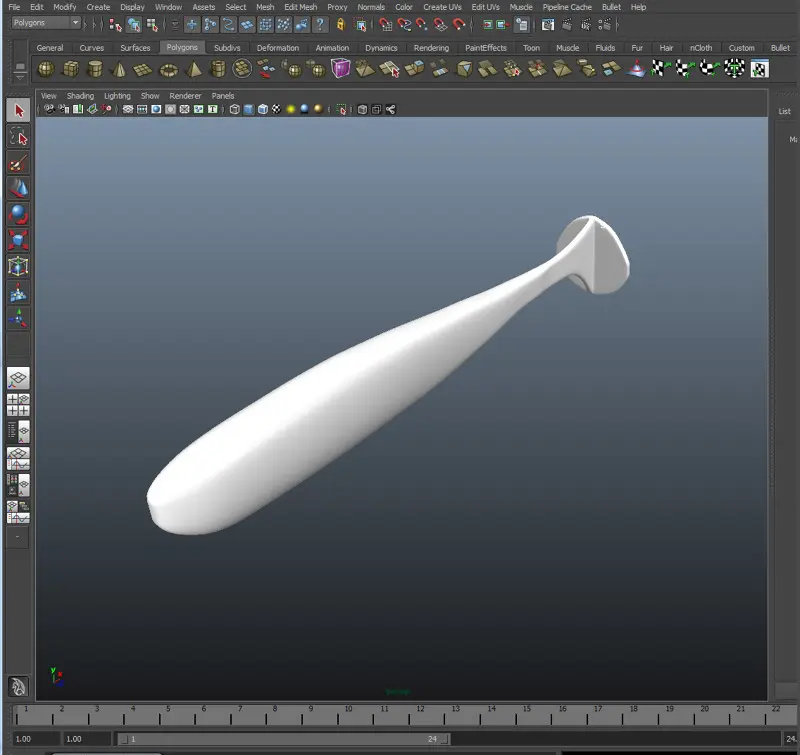Open the viewport Shading menu
This screenshot has height=755, width=800.
[x=80, y=96]
